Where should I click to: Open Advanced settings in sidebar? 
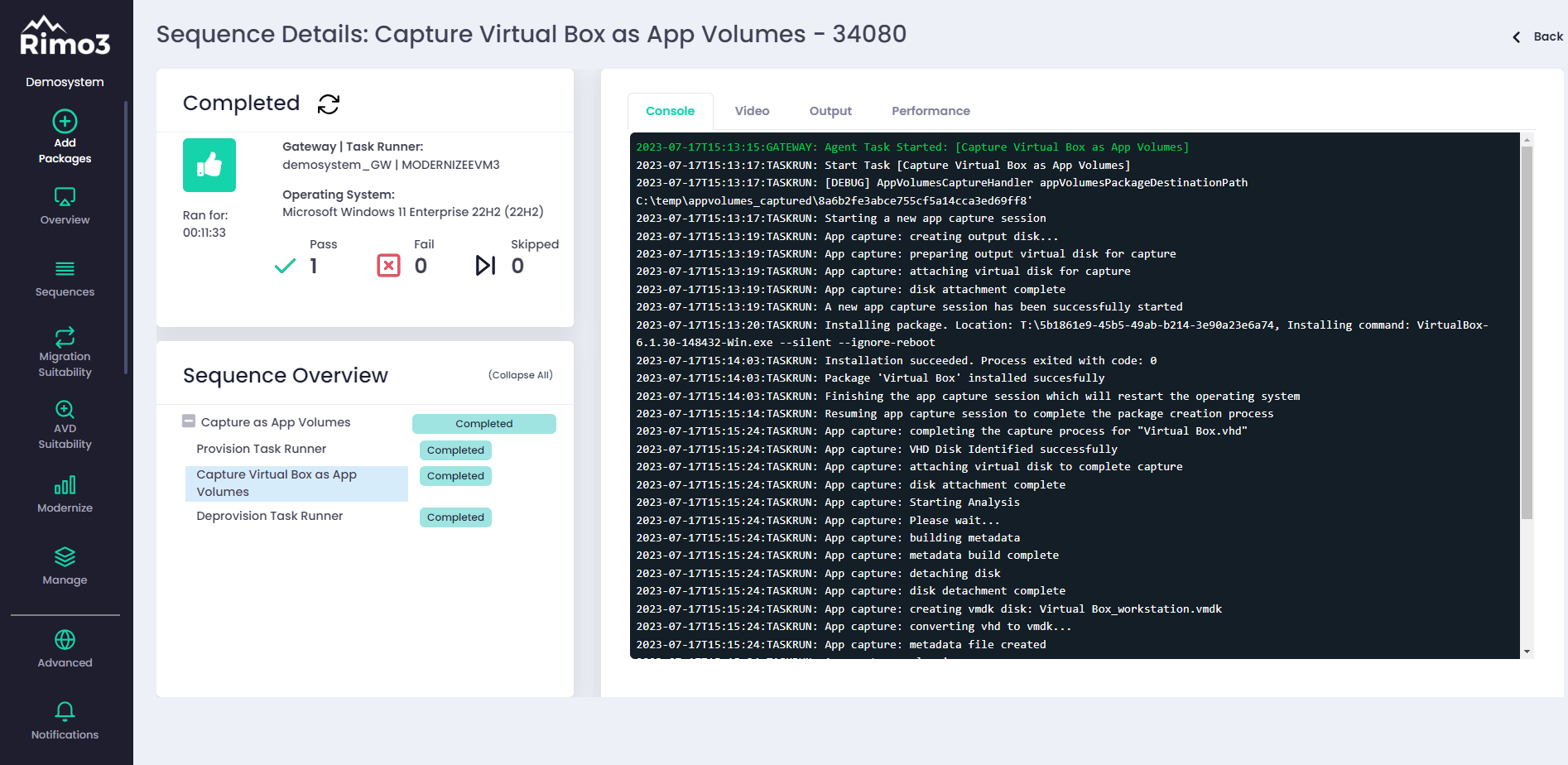[65, 650]
